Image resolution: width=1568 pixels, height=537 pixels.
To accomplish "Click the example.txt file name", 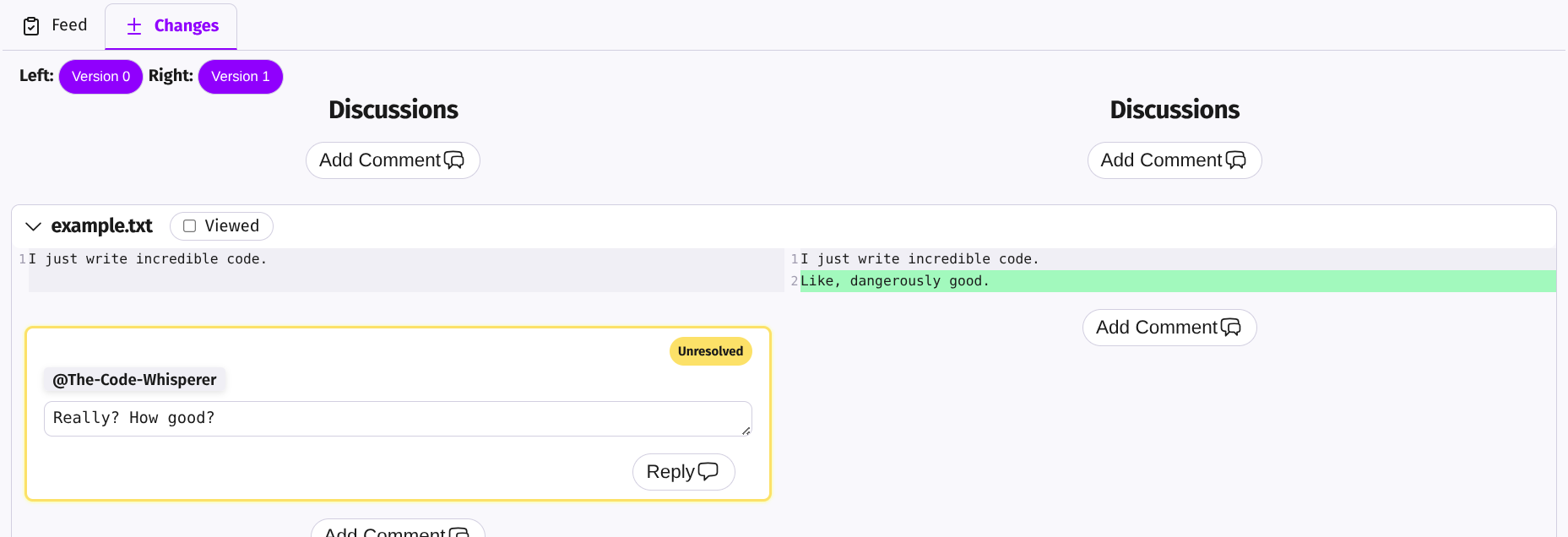I will (x=101, y=226).
